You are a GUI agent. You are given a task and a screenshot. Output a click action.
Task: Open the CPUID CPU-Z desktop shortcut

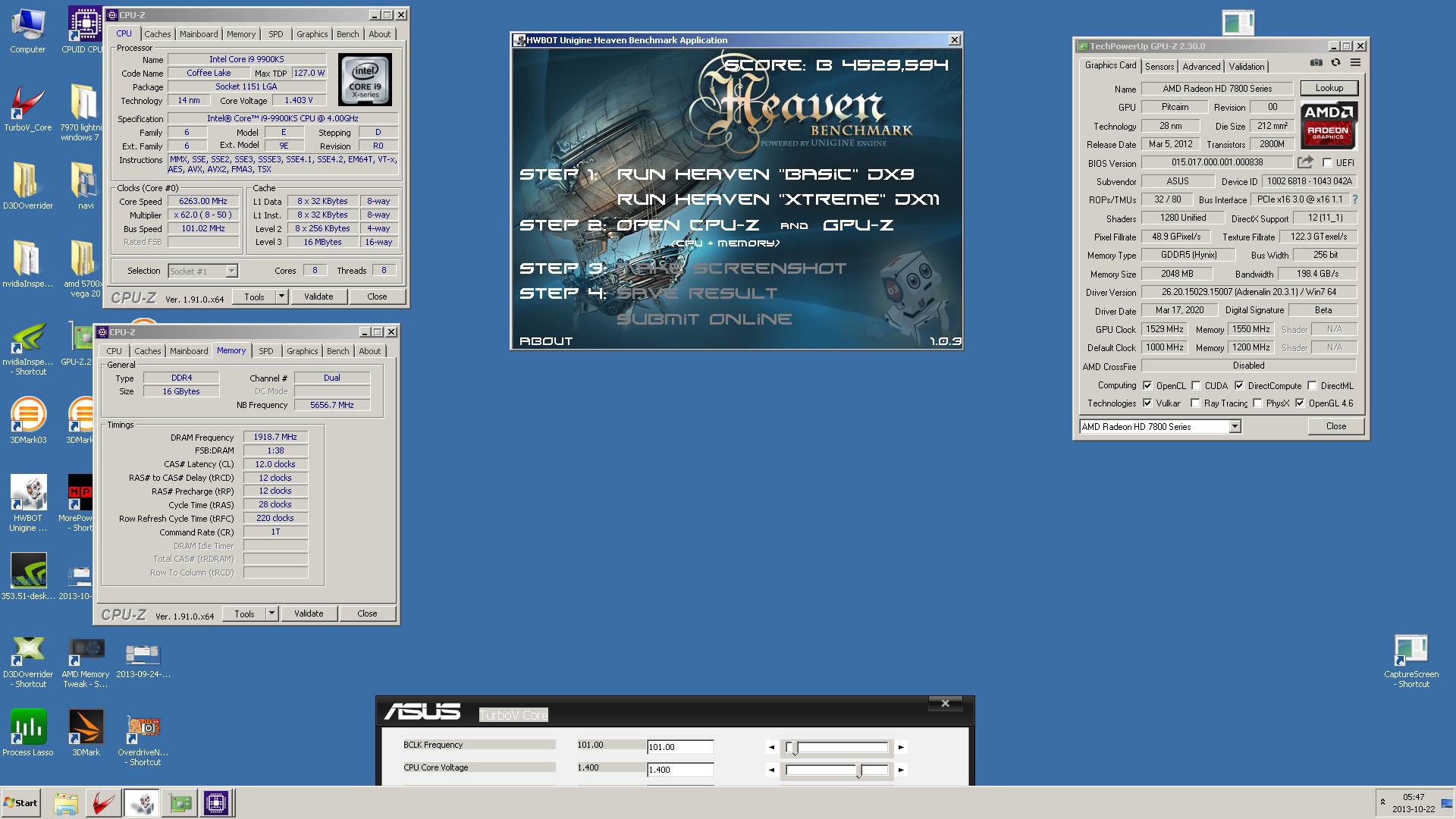point(85,31)
